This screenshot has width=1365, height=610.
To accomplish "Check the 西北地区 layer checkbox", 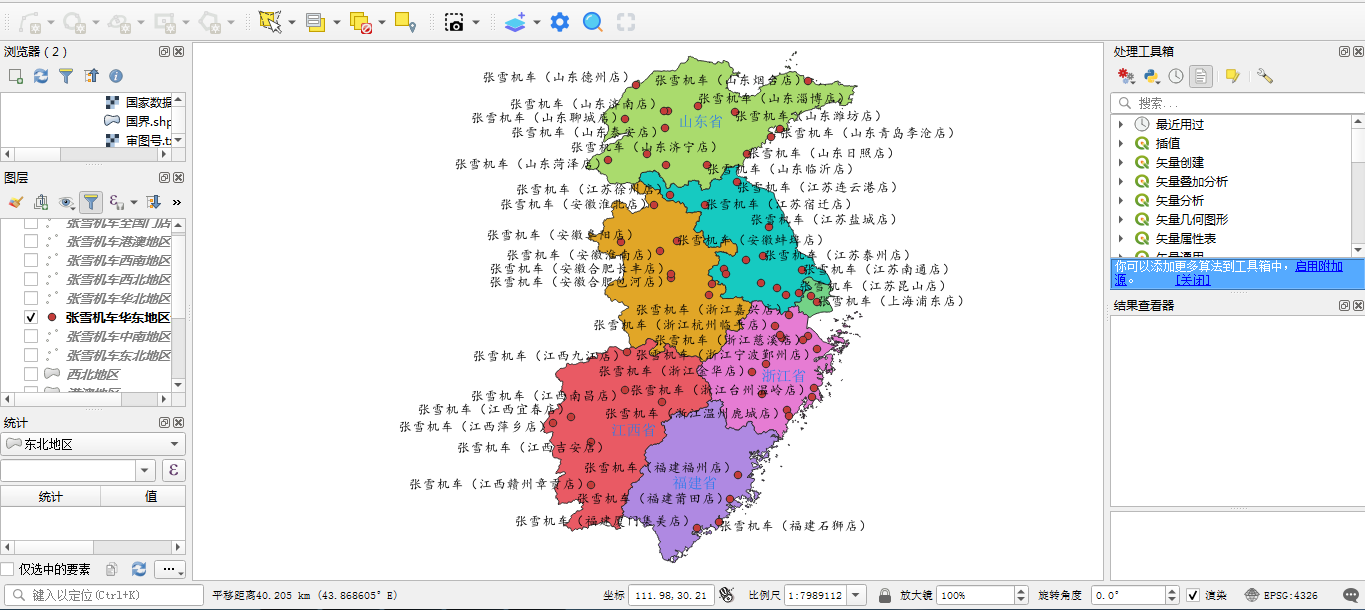I will coord(31,374).
